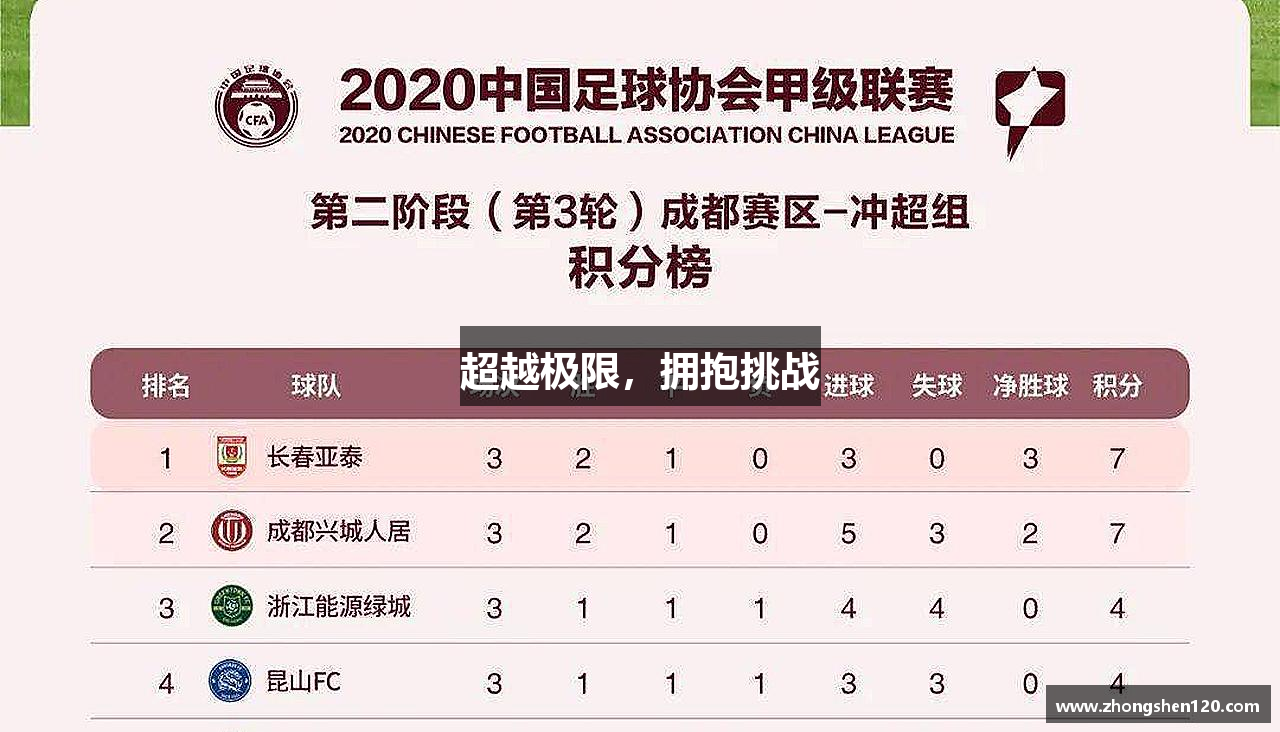Select the 浙江能源绿城 team badge
Screen dimensions: 1280x732
(232, 606)
